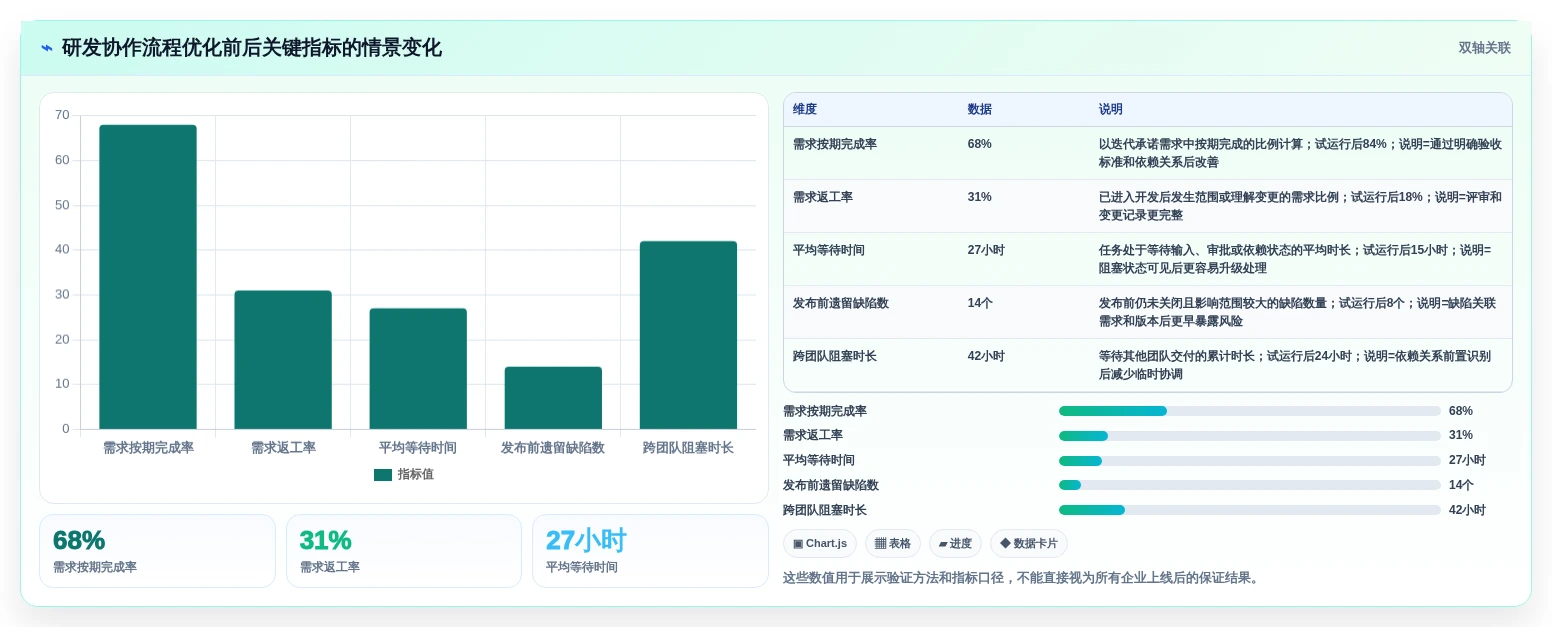The width and height of the screenshot is (1552, 627).
Task: Click 平均等待时间 progress bar at 27小时
Action: 1250,461
